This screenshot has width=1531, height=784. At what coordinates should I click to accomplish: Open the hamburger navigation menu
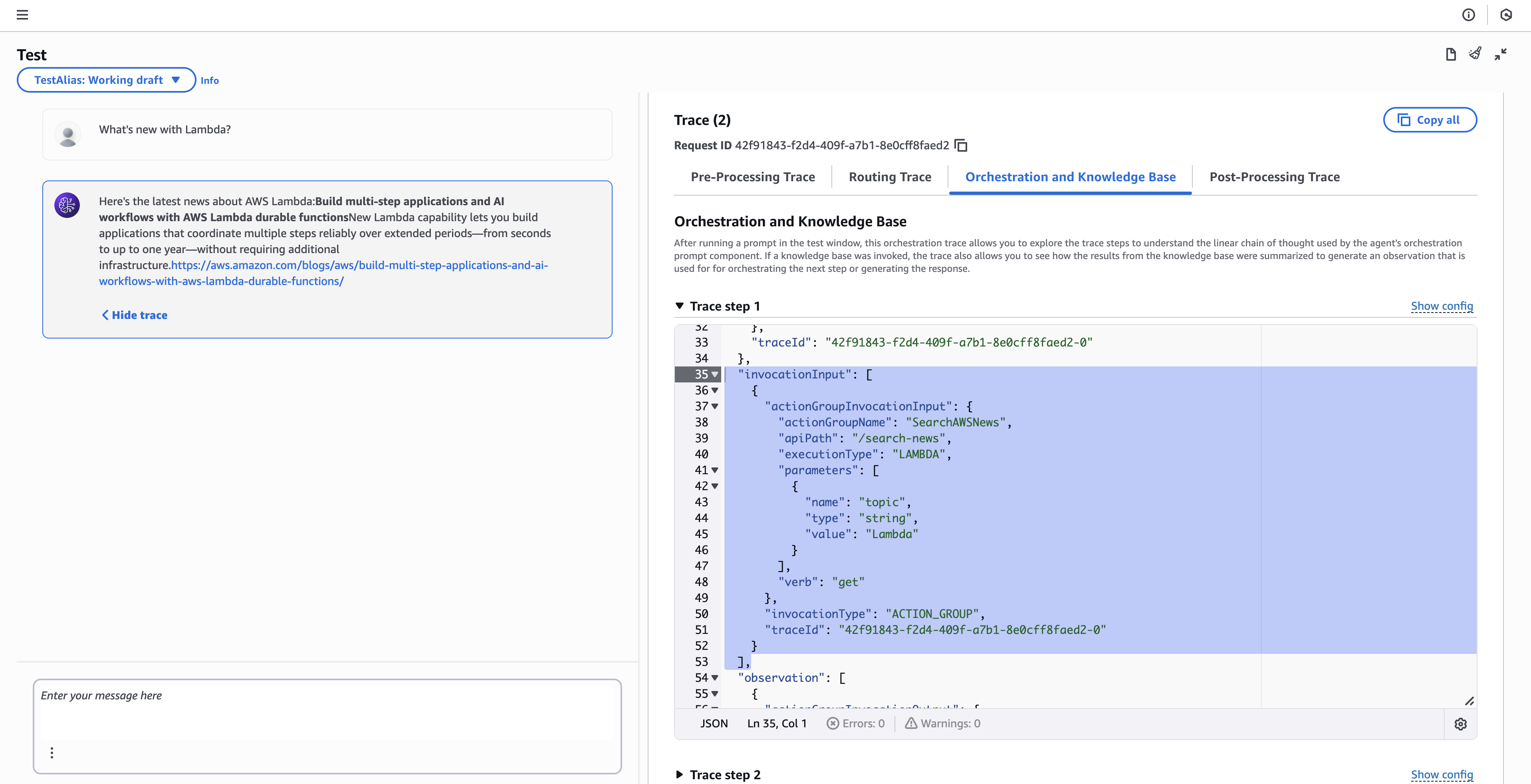coord(22,15)
